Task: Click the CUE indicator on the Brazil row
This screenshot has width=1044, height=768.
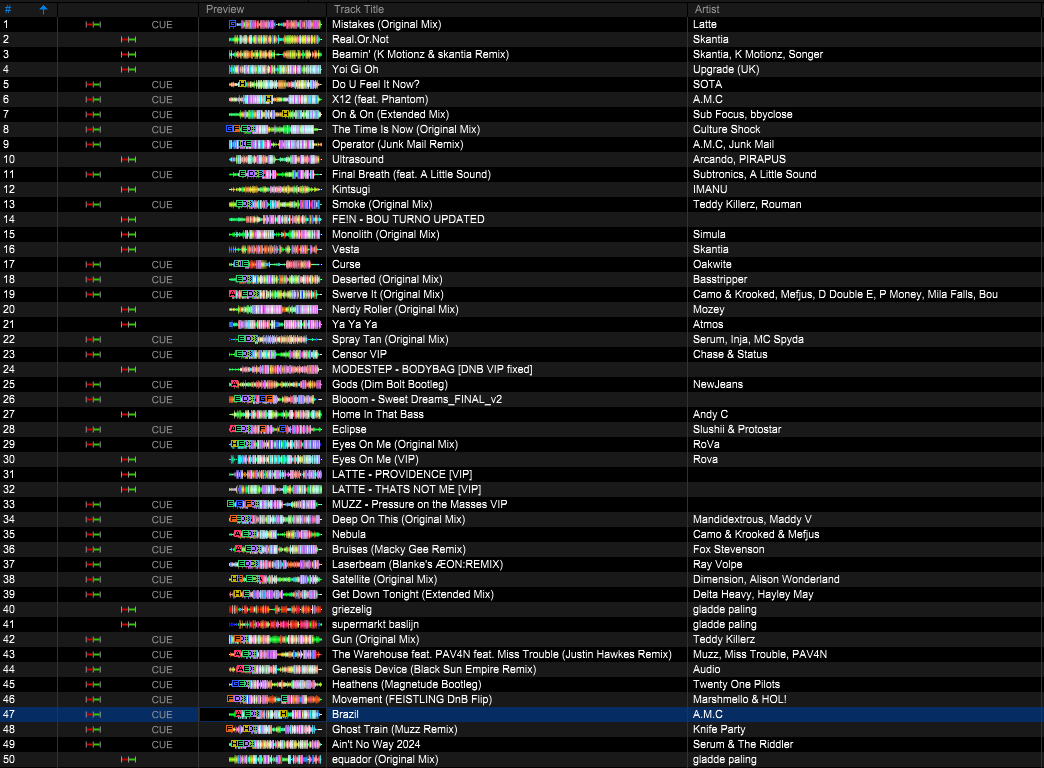Action: 162,715
